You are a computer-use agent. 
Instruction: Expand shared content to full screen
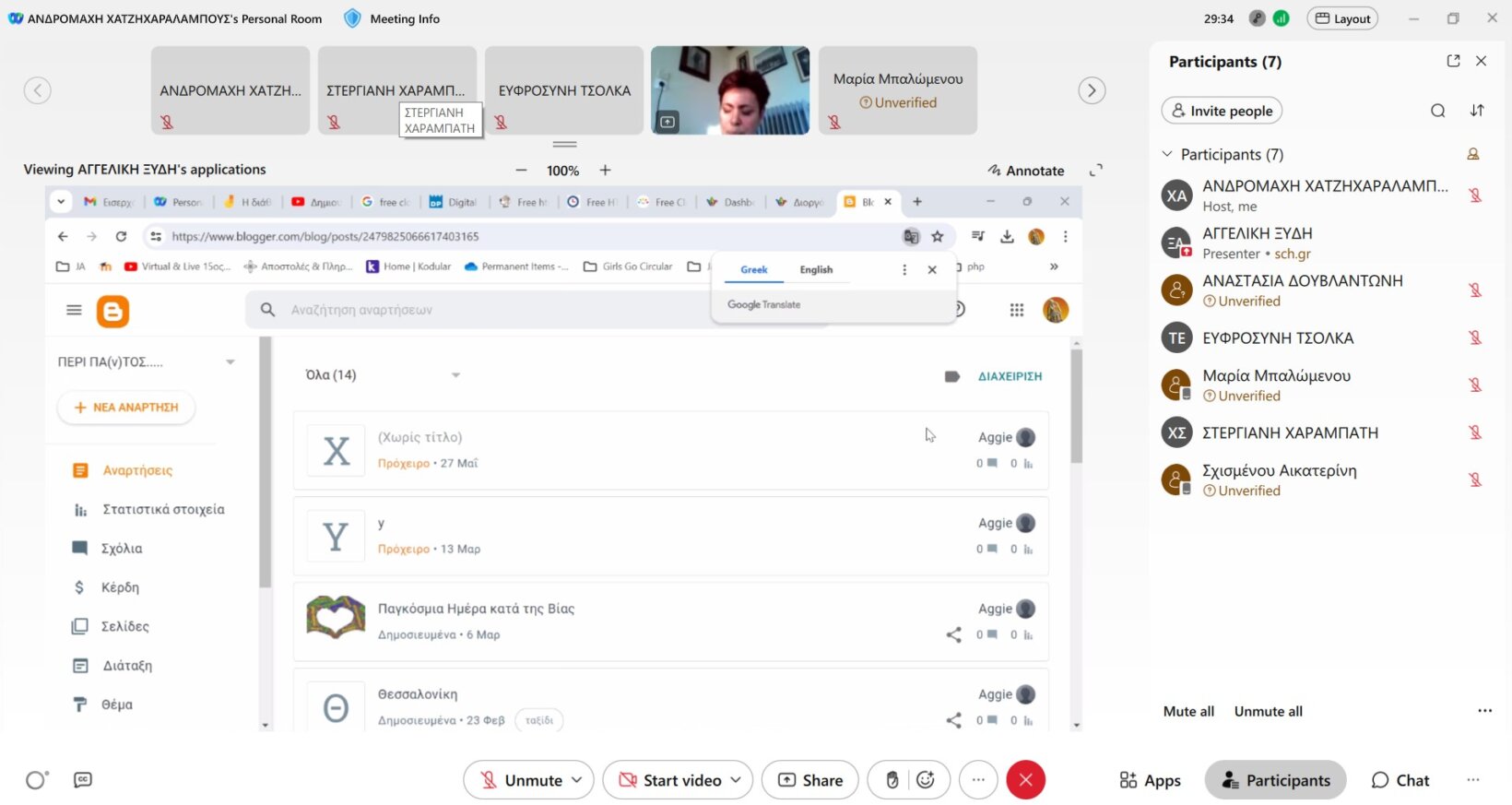[x=1095, y=171]
